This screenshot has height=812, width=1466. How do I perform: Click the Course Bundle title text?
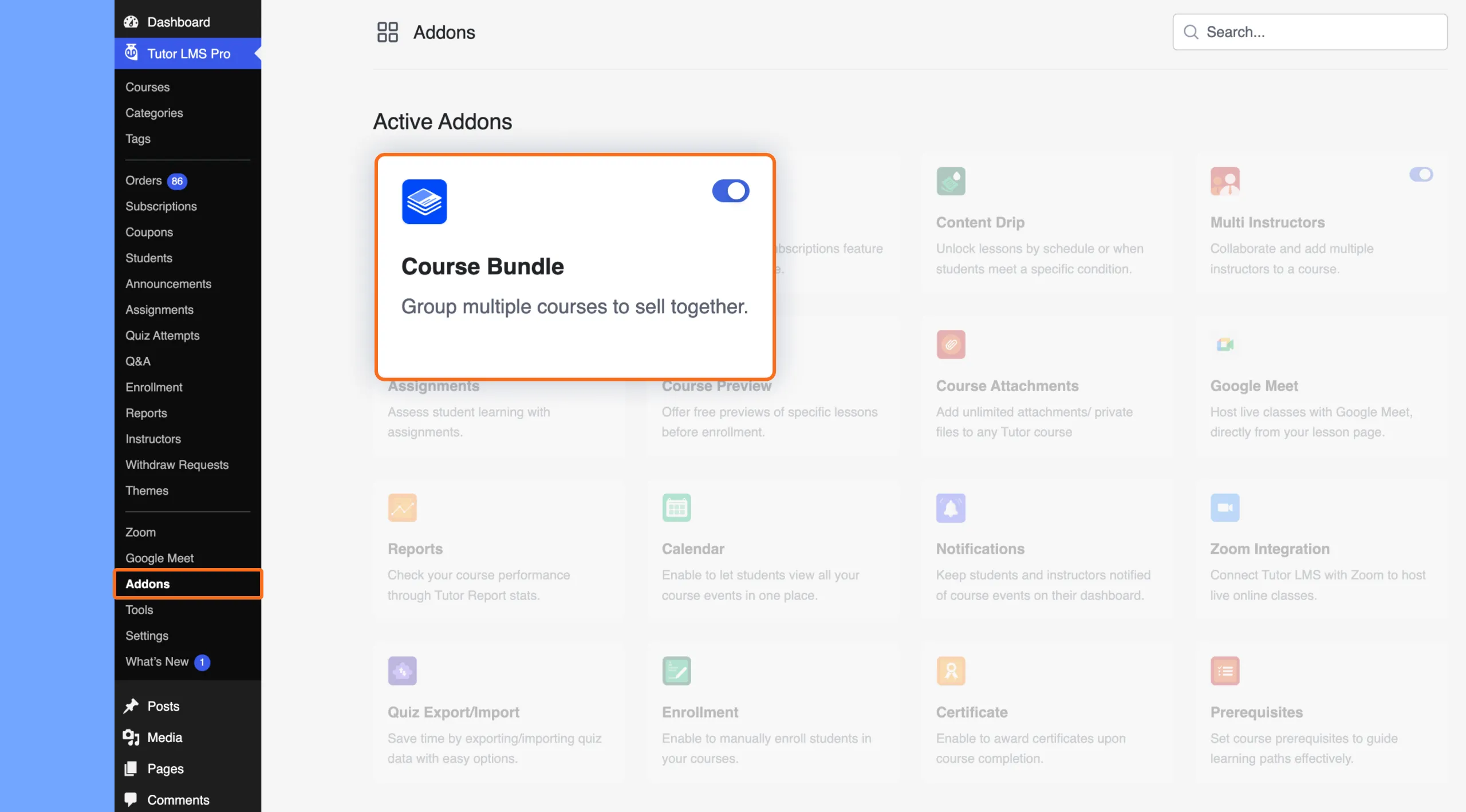point(482,266)
